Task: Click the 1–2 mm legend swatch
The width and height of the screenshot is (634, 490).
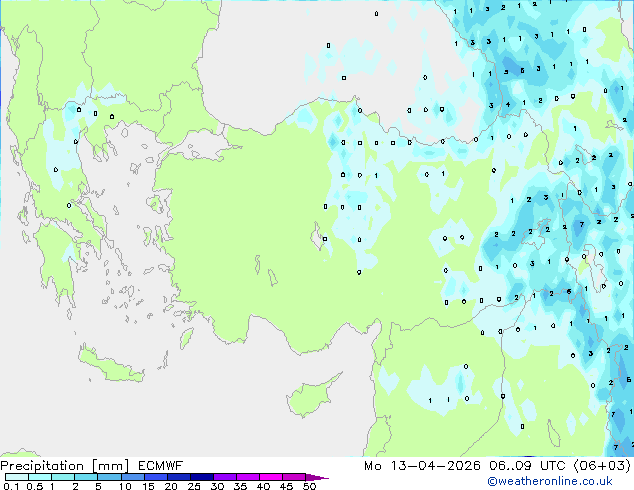Action: (x=63, y=477)
